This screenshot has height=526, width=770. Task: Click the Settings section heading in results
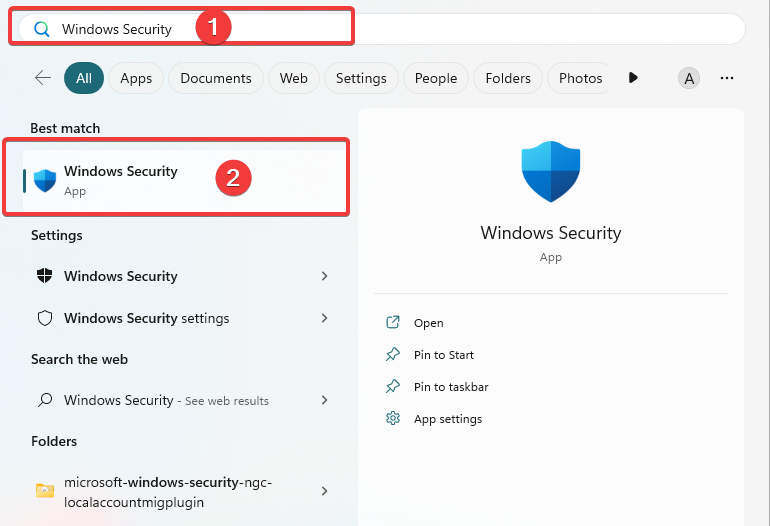[57, 236]
